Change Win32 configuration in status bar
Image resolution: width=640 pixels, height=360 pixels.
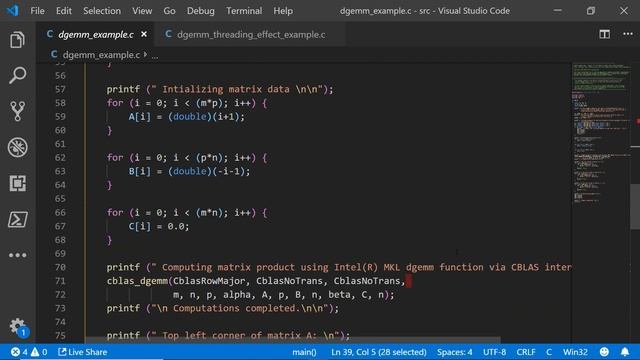tap(575, 352)
